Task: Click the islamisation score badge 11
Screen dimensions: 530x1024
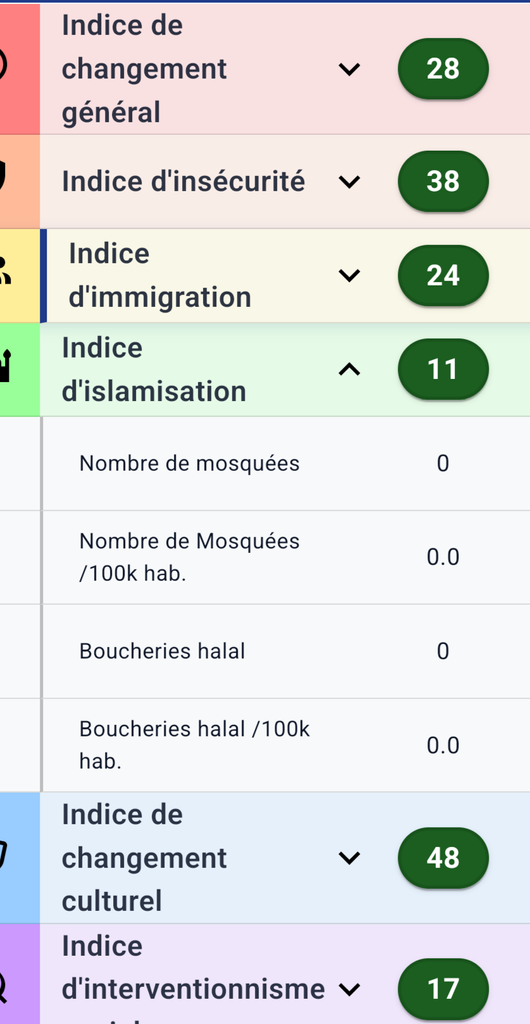Action: [443, 370]
